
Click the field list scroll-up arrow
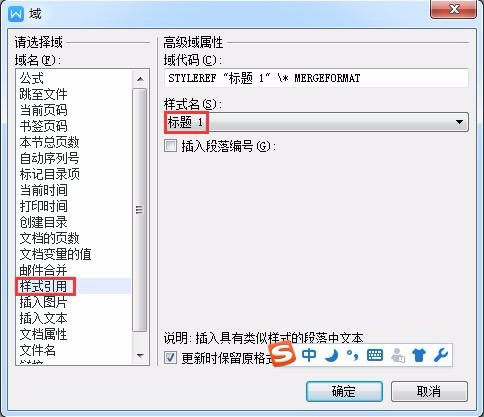[140, 79]
